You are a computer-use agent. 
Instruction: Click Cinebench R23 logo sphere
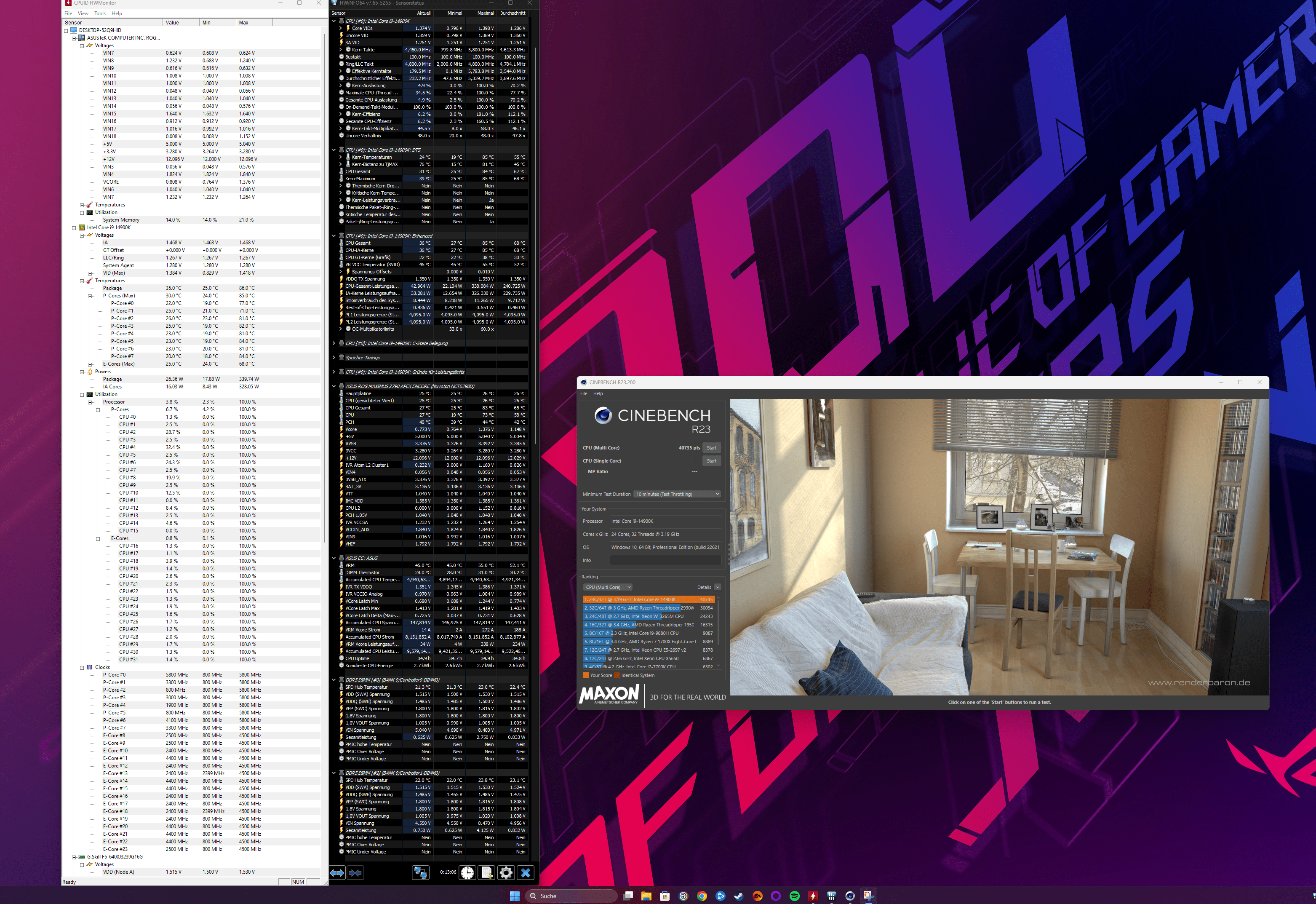603,415
